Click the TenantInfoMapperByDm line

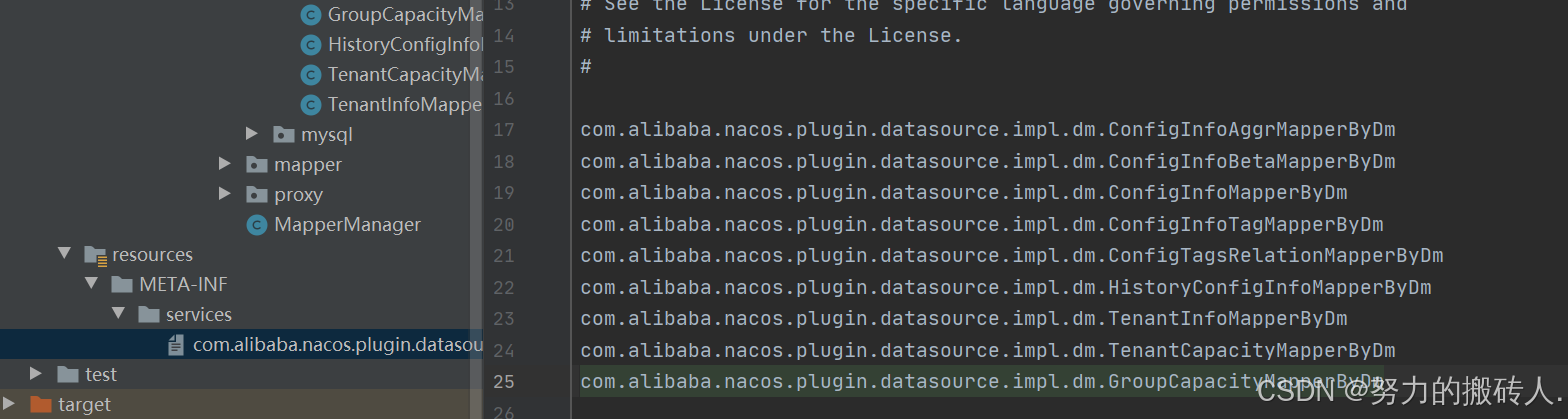point(964,319)
